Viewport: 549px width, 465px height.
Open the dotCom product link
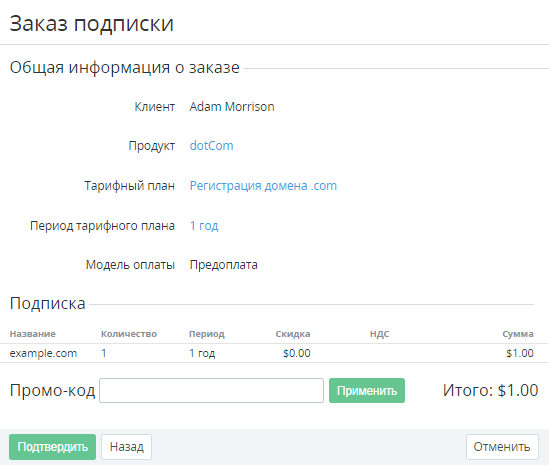pyautogui.click(x=211, y=146)
